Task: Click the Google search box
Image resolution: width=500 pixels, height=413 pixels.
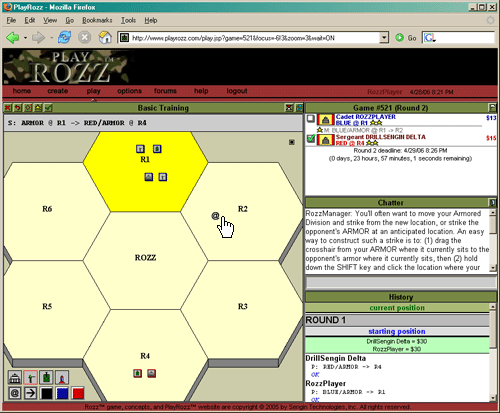Action: [x=458, y=38]
